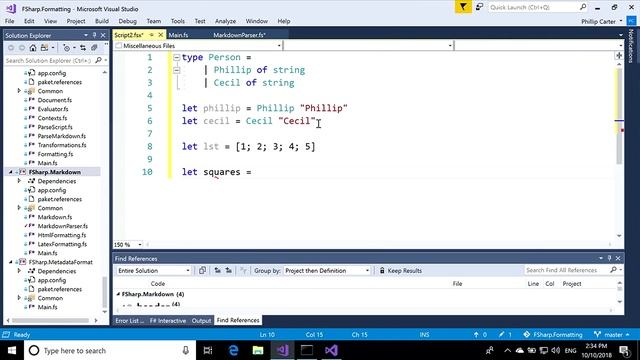This screenshot has height=360, width=640.
Task: Open File Explorer from the taskbar
Action: pyautogui.click(x=258, y=350)
